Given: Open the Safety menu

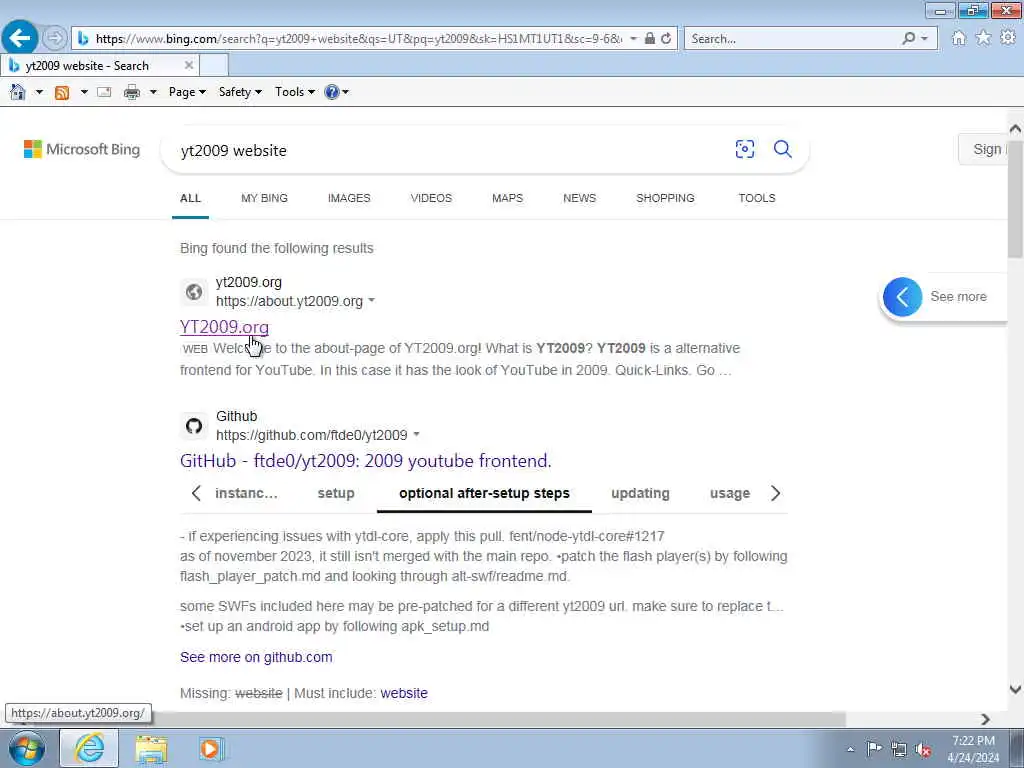Looking at the screenshot, I should pyautogui.click(x=240, y=92).
